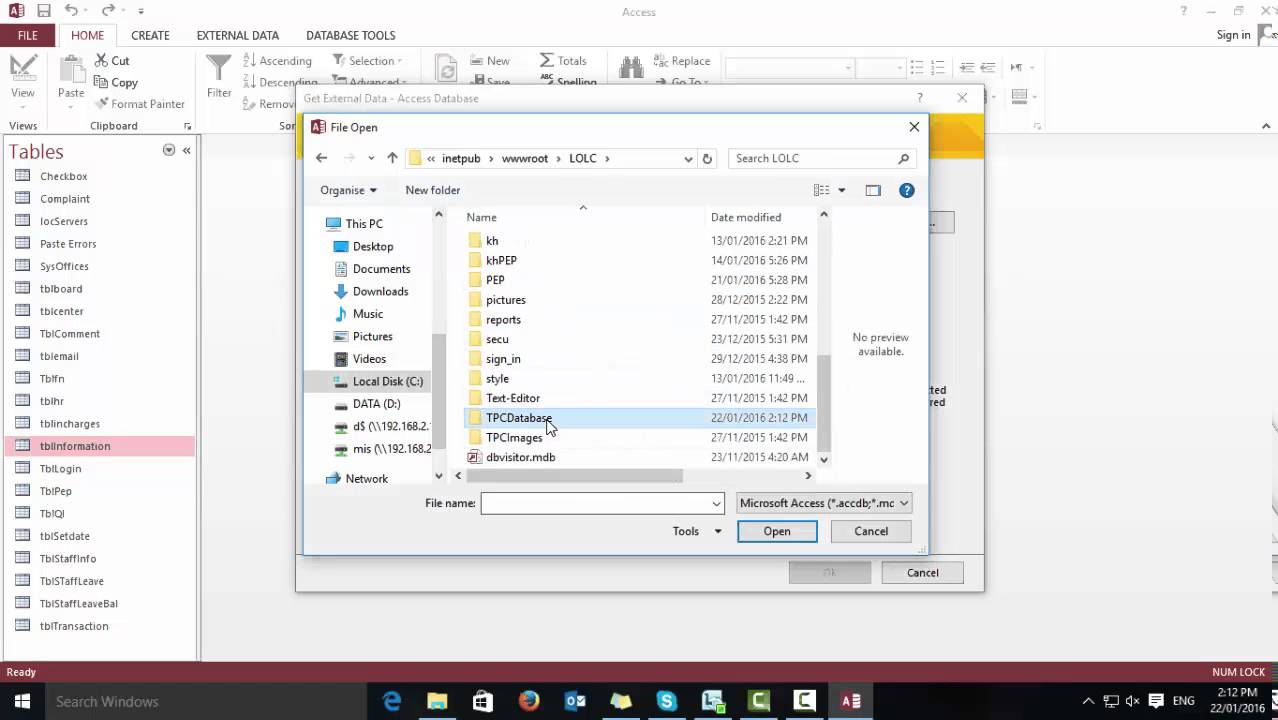The image size is (1278, 720).
Task: Select the TPCDatabase folder
Action: (519, 418)
